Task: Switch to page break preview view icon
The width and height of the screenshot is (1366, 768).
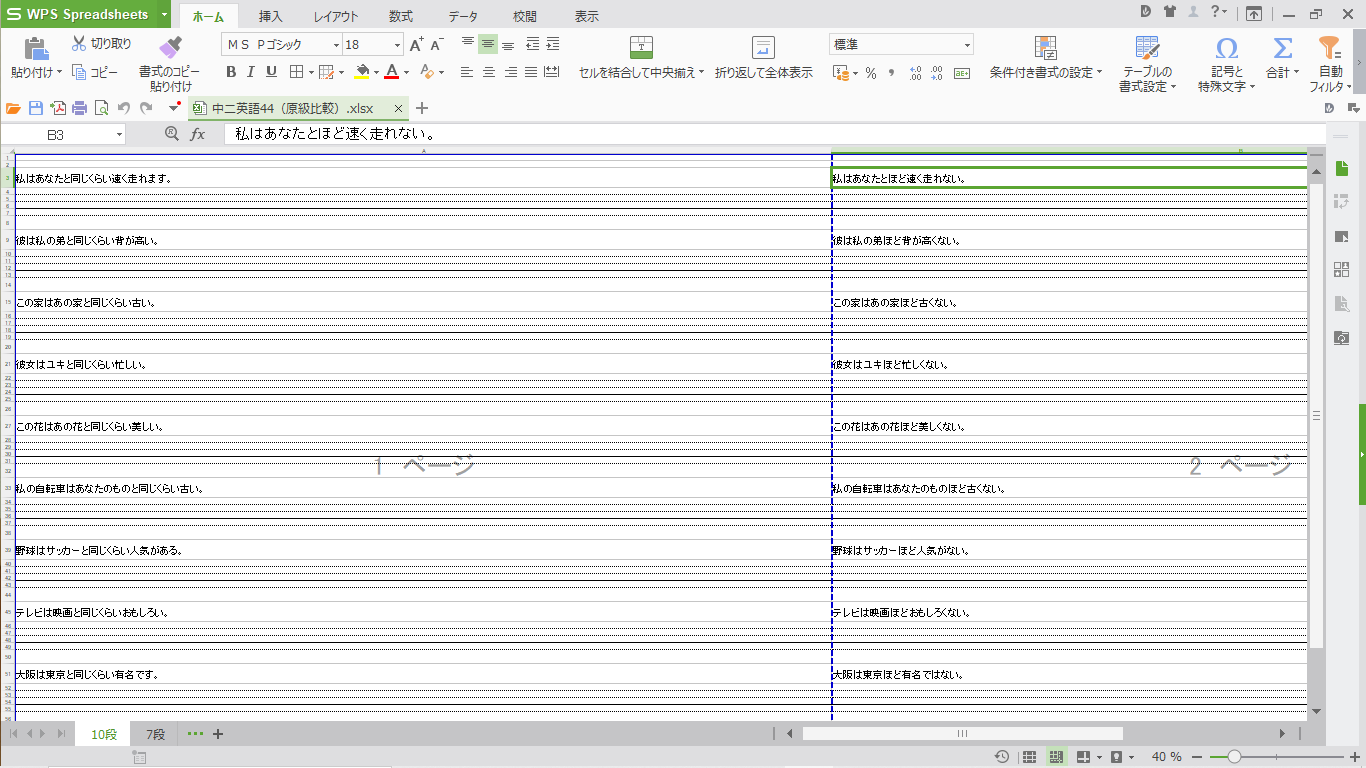Action: (1056, 757)
